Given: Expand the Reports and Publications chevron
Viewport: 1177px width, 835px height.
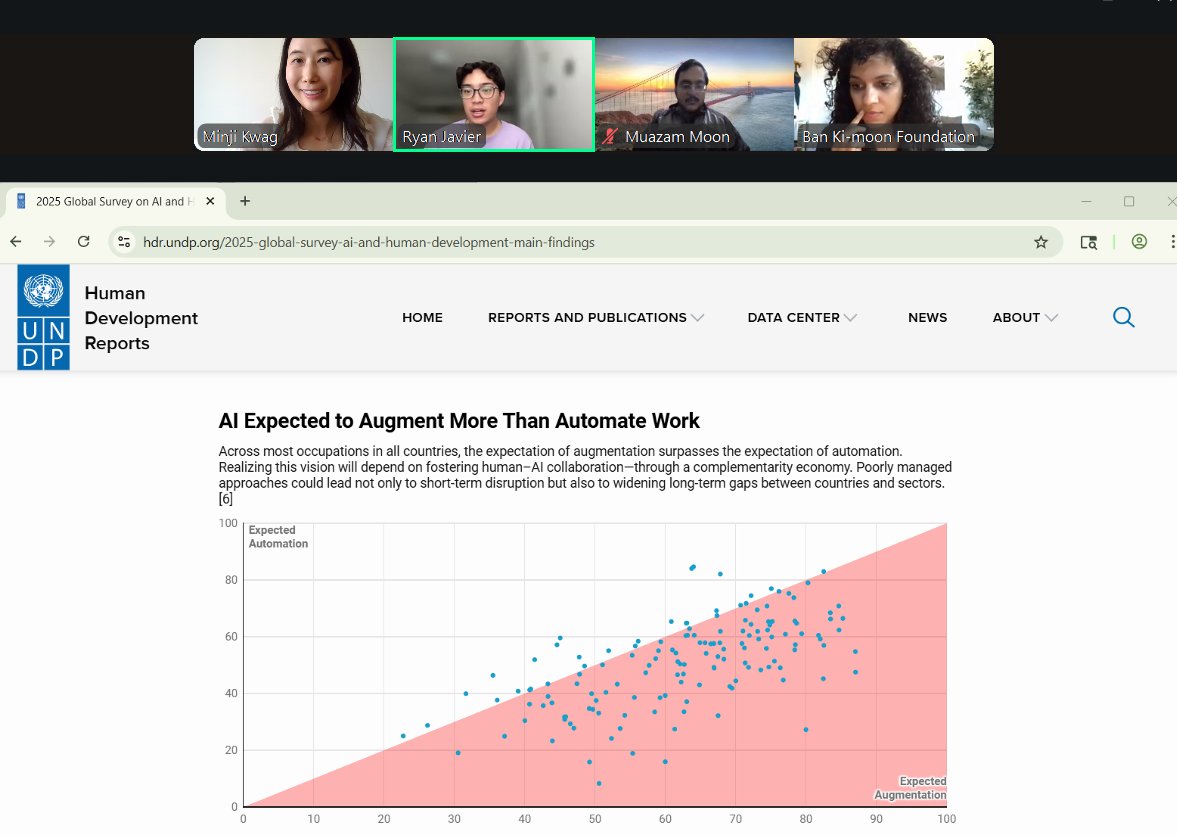Looking at the screenshot, I should 697,318.
